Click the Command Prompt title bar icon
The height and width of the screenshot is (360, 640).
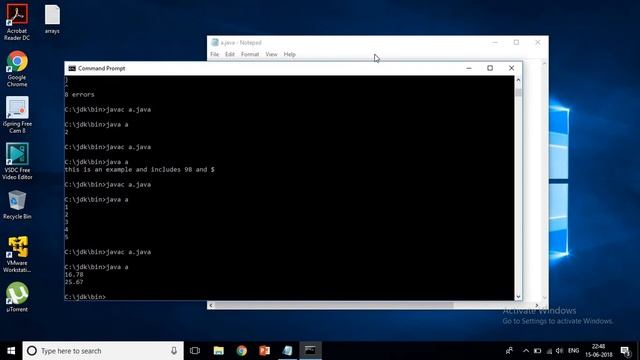coord(72,69)
